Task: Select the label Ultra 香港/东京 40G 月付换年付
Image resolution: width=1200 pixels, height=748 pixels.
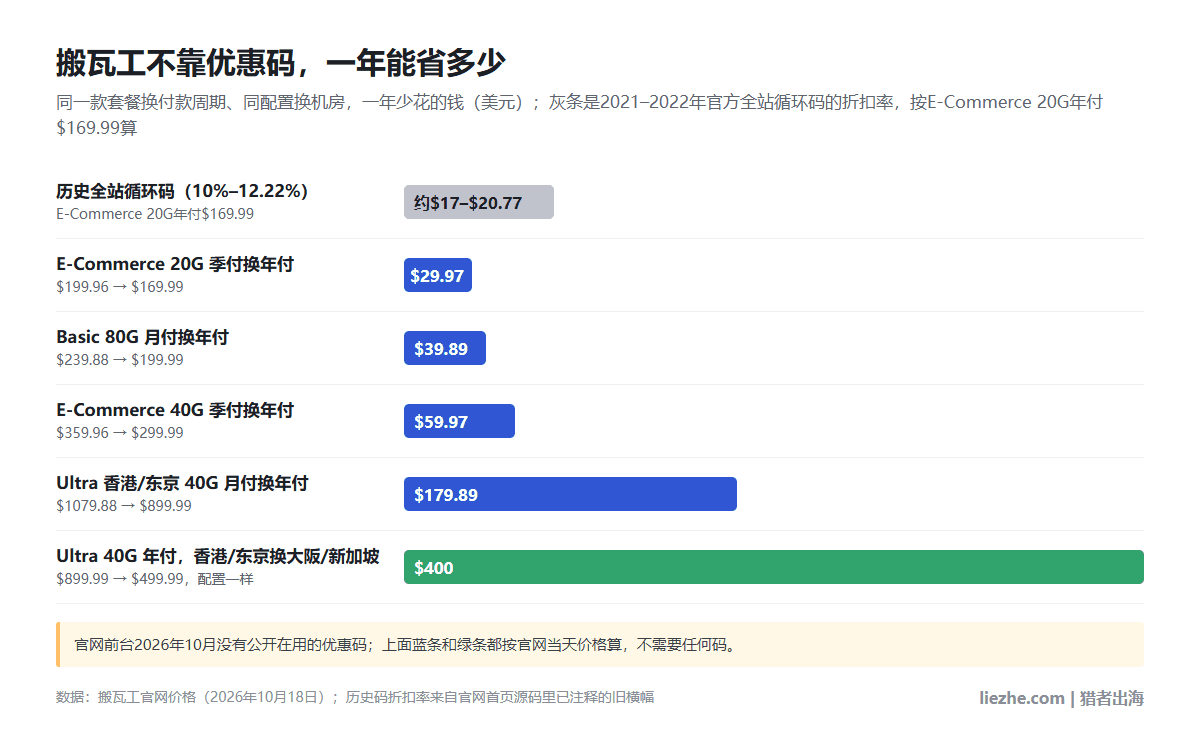Action: [183, 483]
